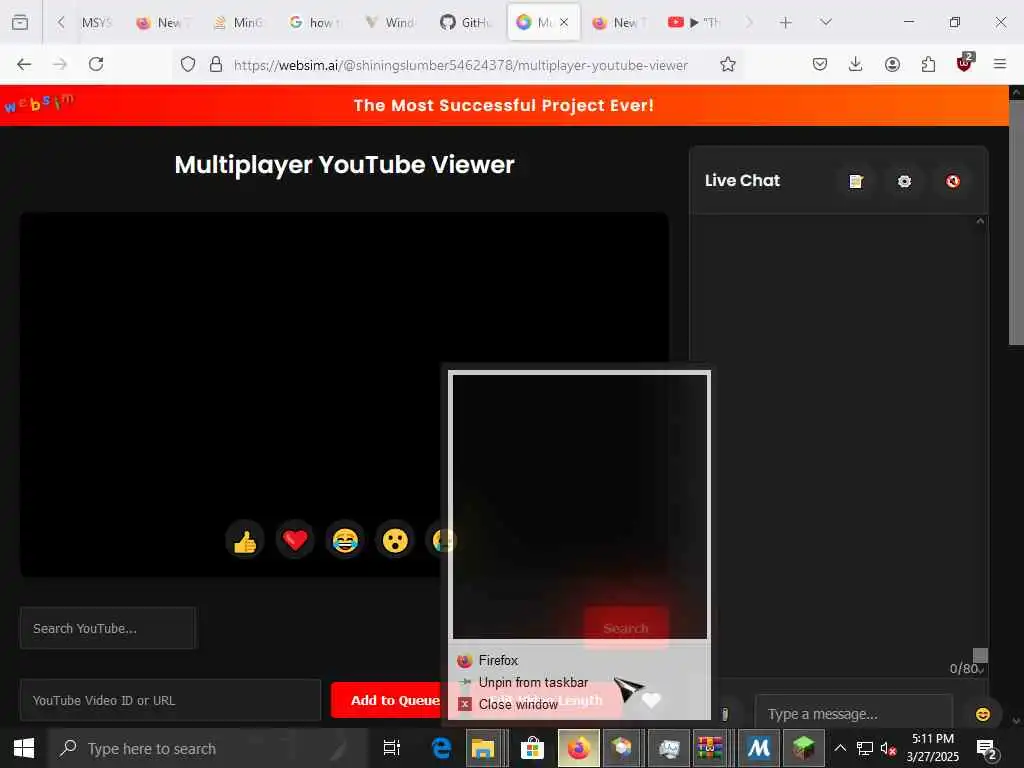The image size is (1024, 768).
Task: Open a new browser tab
Action: pyautogui.click(x=786, y=23)
